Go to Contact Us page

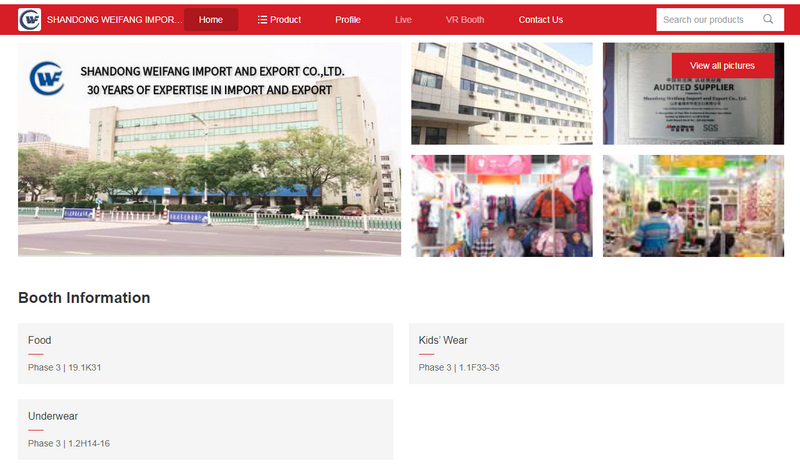pos(541,19)
